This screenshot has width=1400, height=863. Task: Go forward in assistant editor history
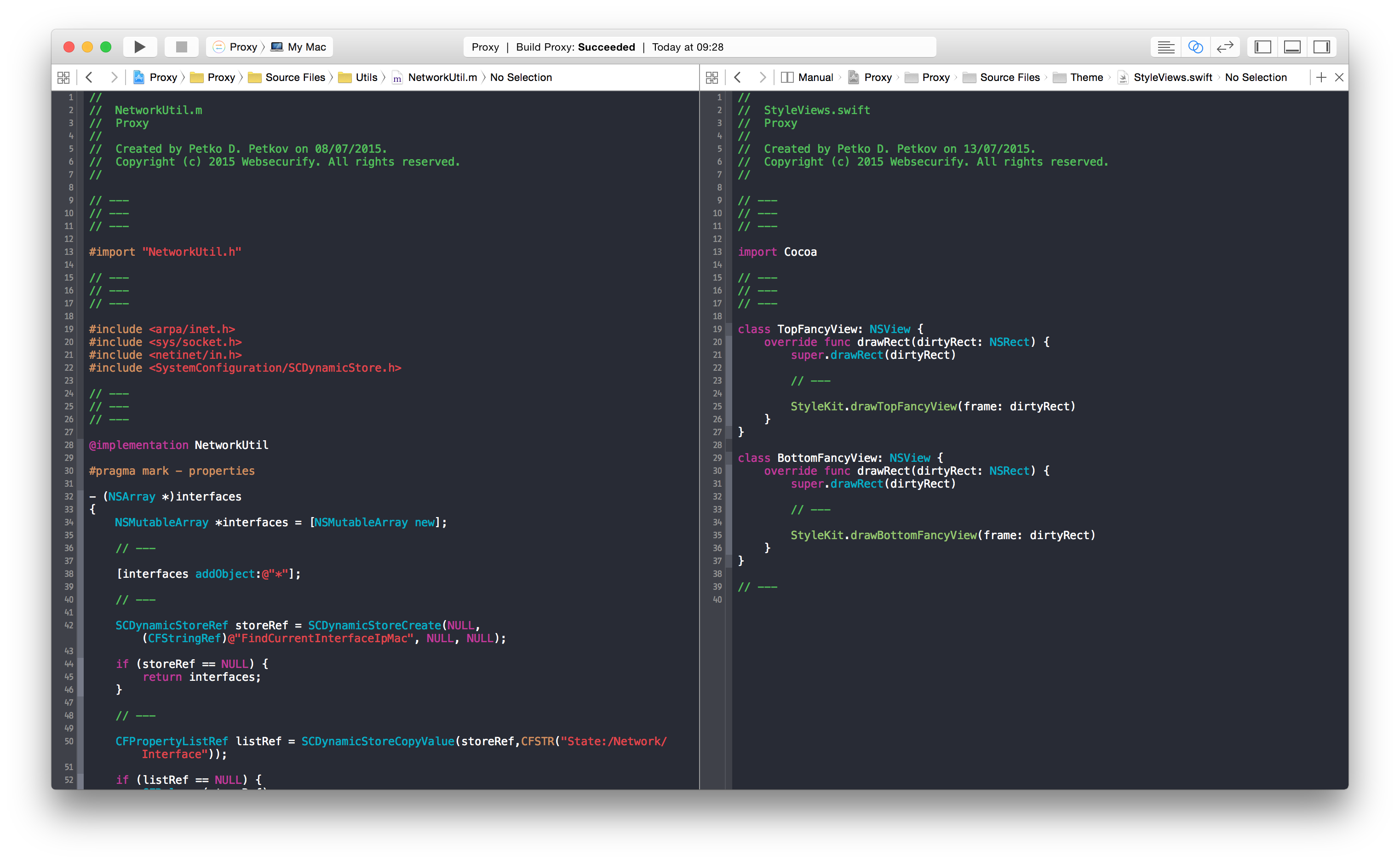763,77
